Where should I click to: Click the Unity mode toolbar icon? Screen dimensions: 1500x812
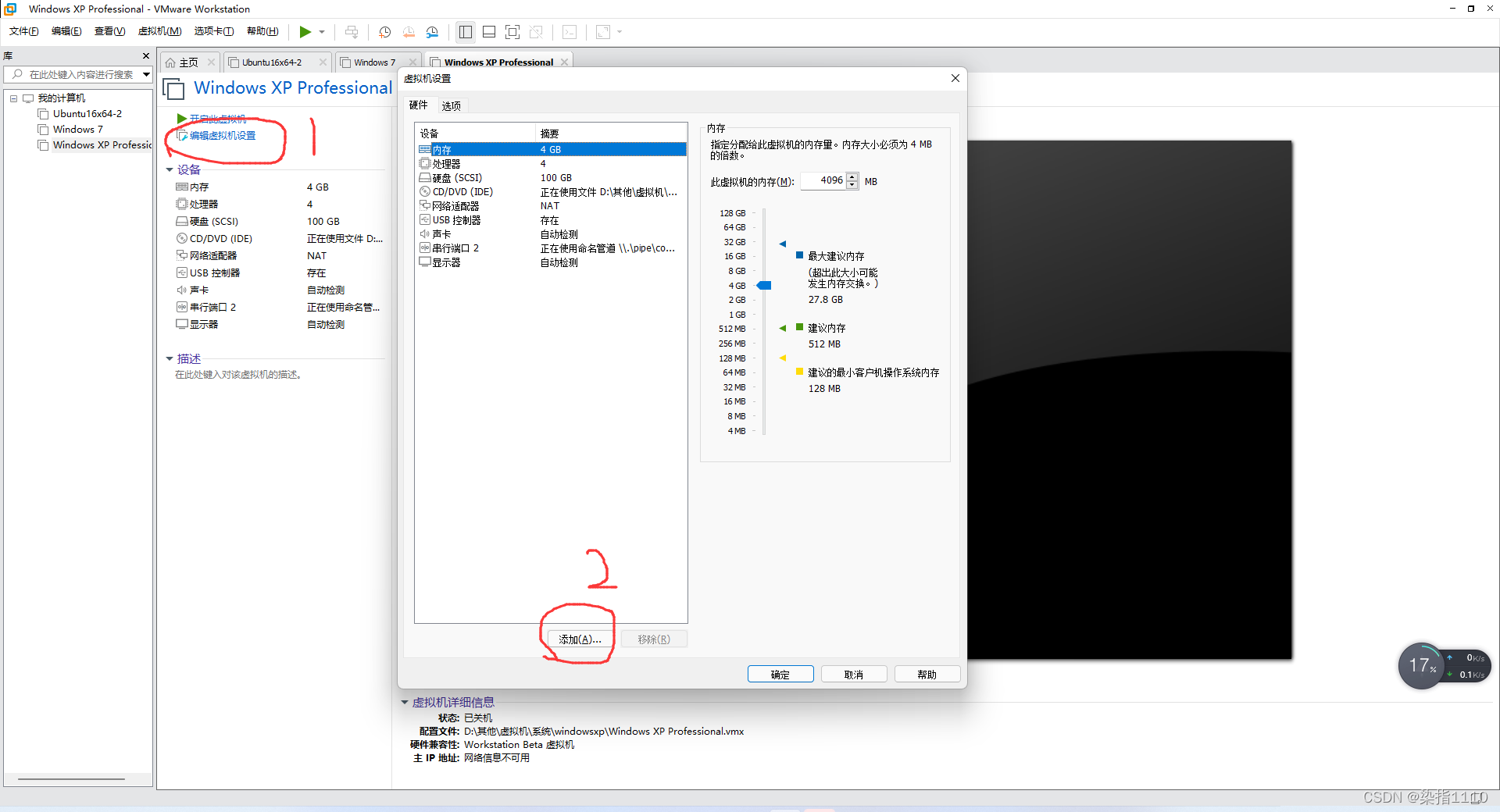click(x=536, y=32)
